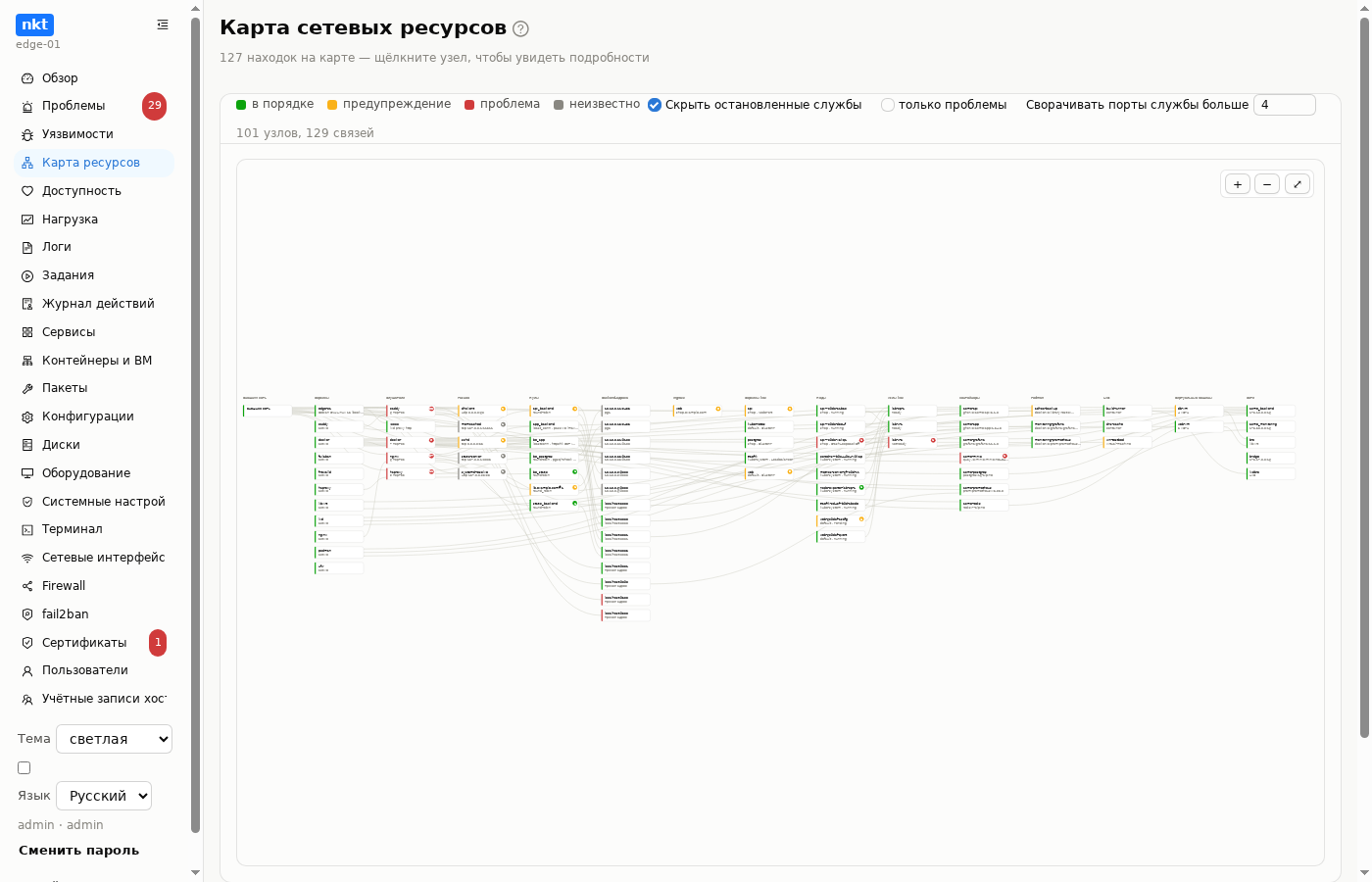Click the green в порядке legend swatch
Image resolution: width=1372 pixels, height=882 pixels.
click(241, 105)
